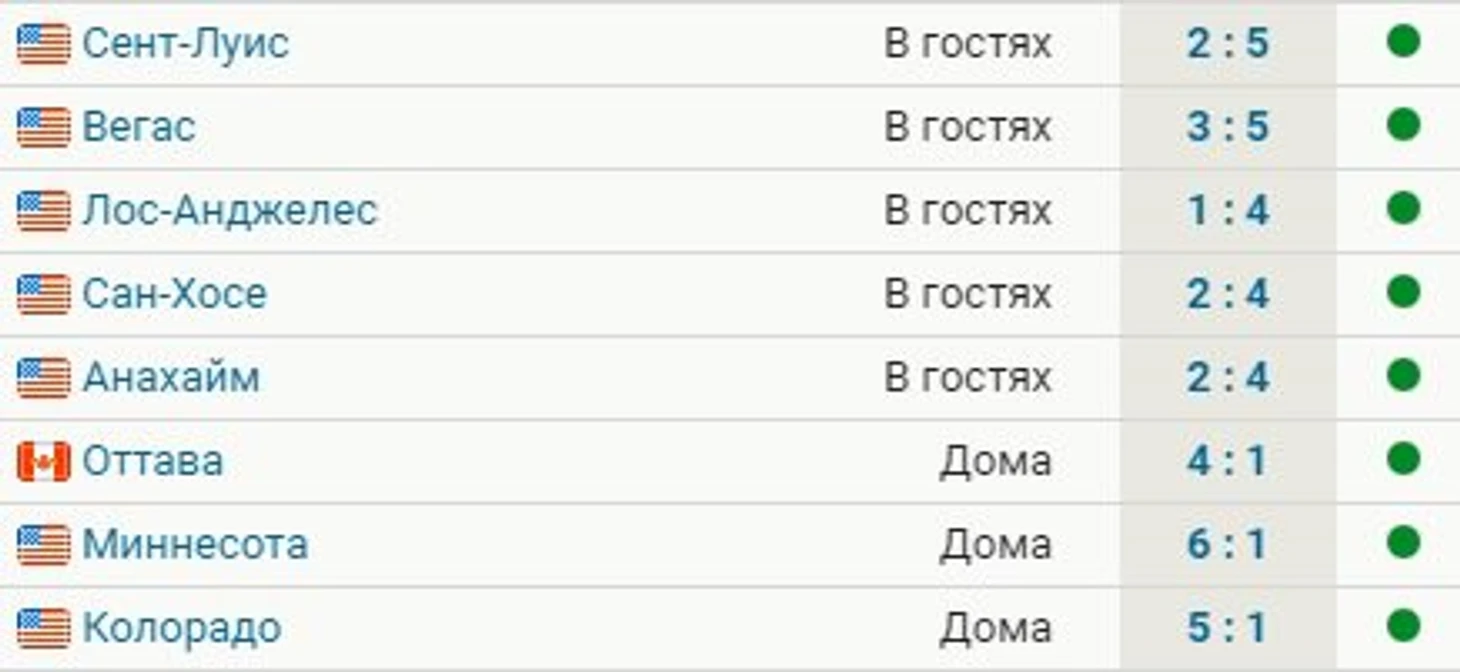The image size is (1460, 672).
Task: Click the 5 : 1 result for Колорадо
Action: tap(1228, 628)
